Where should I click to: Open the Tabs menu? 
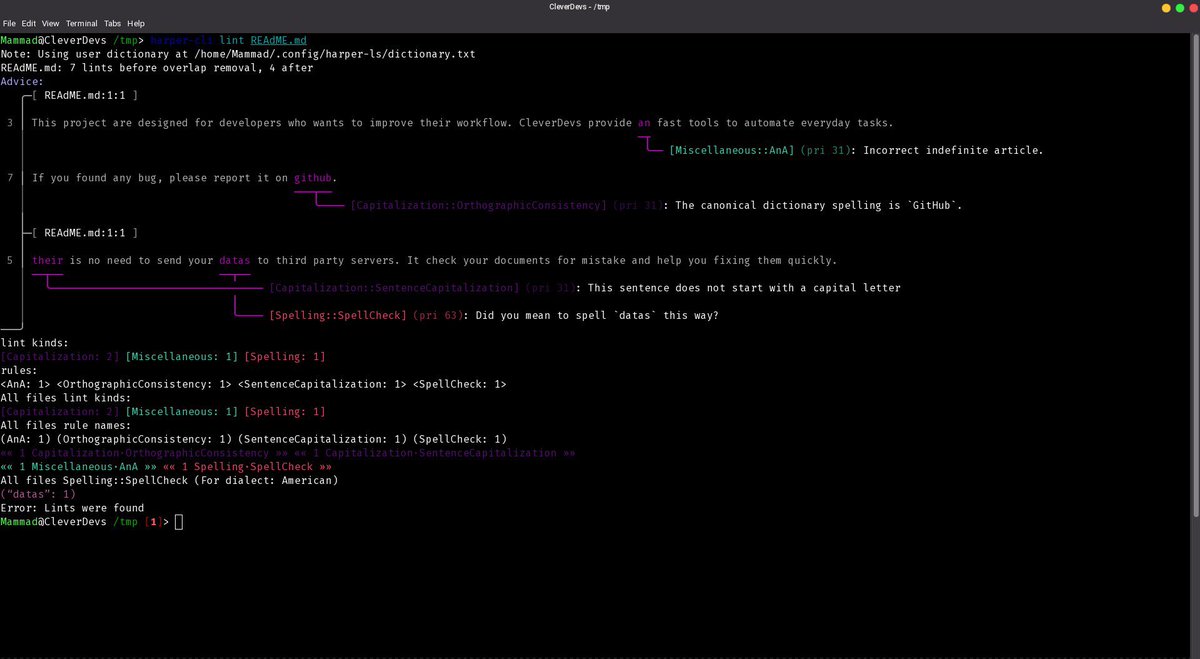pos(113,23)
